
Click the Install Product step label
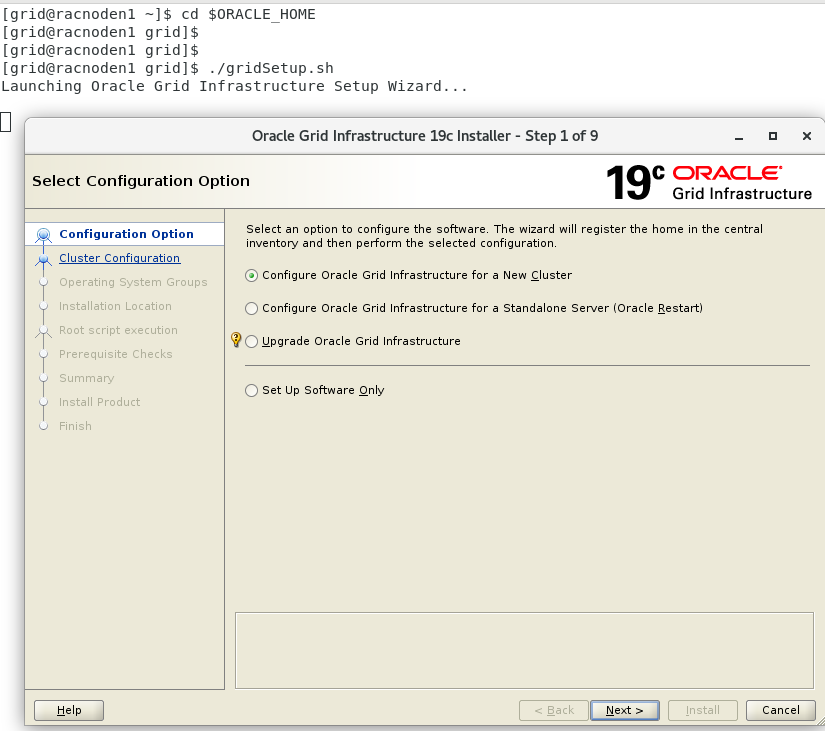tap(99, 402)
